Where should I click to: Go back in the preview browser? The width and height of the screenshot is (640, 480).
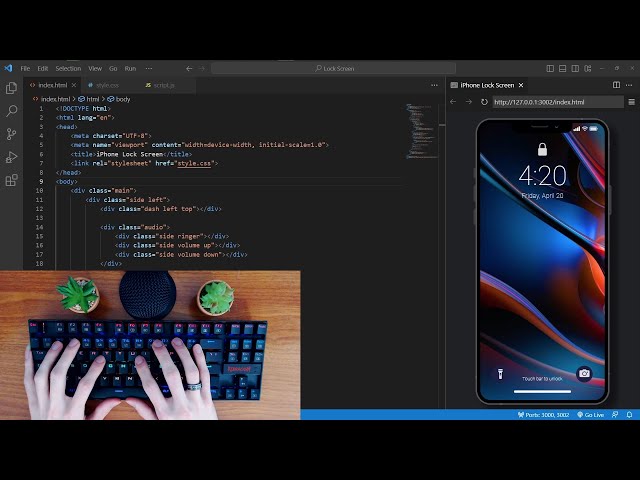(453, 102)
